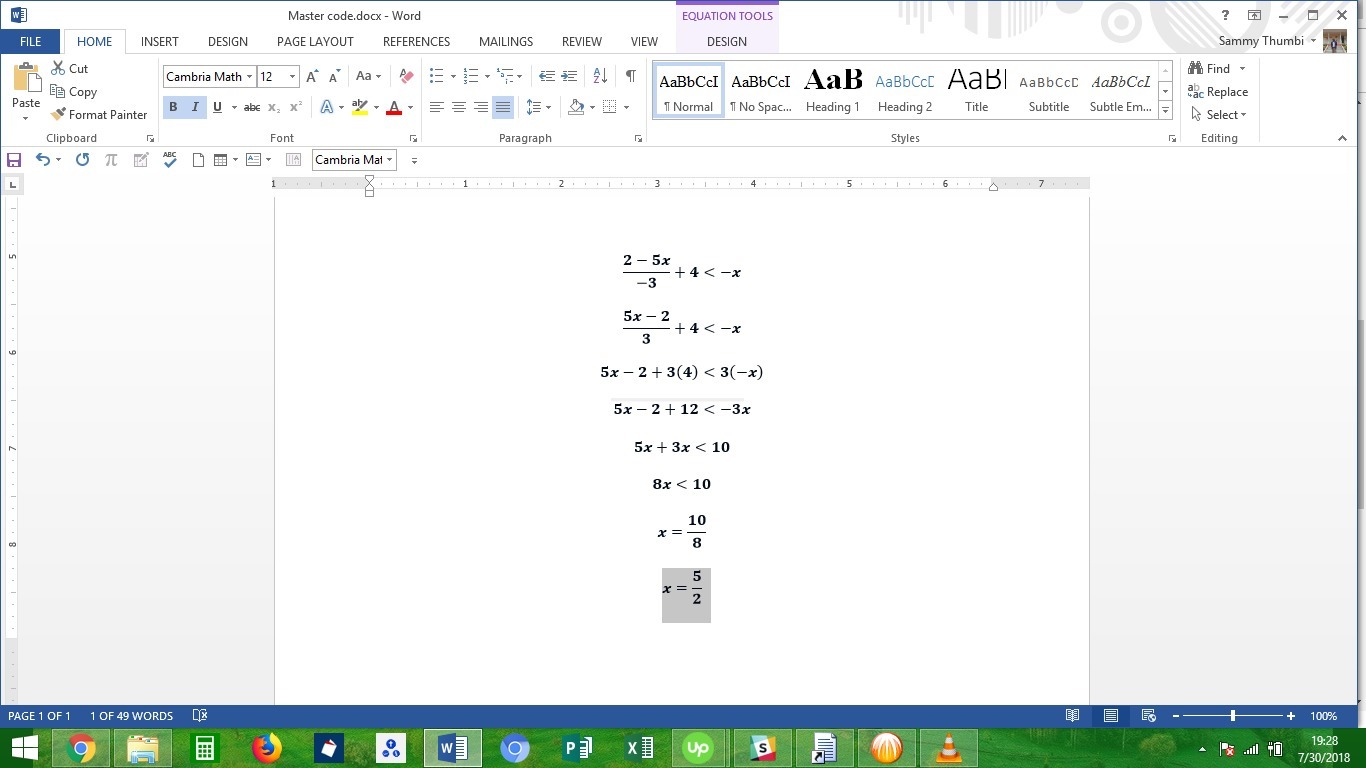The width and height of the screenshot is (1366, 768).
Task: Click the text box icon in Quick Access
Action: (253, 160)
